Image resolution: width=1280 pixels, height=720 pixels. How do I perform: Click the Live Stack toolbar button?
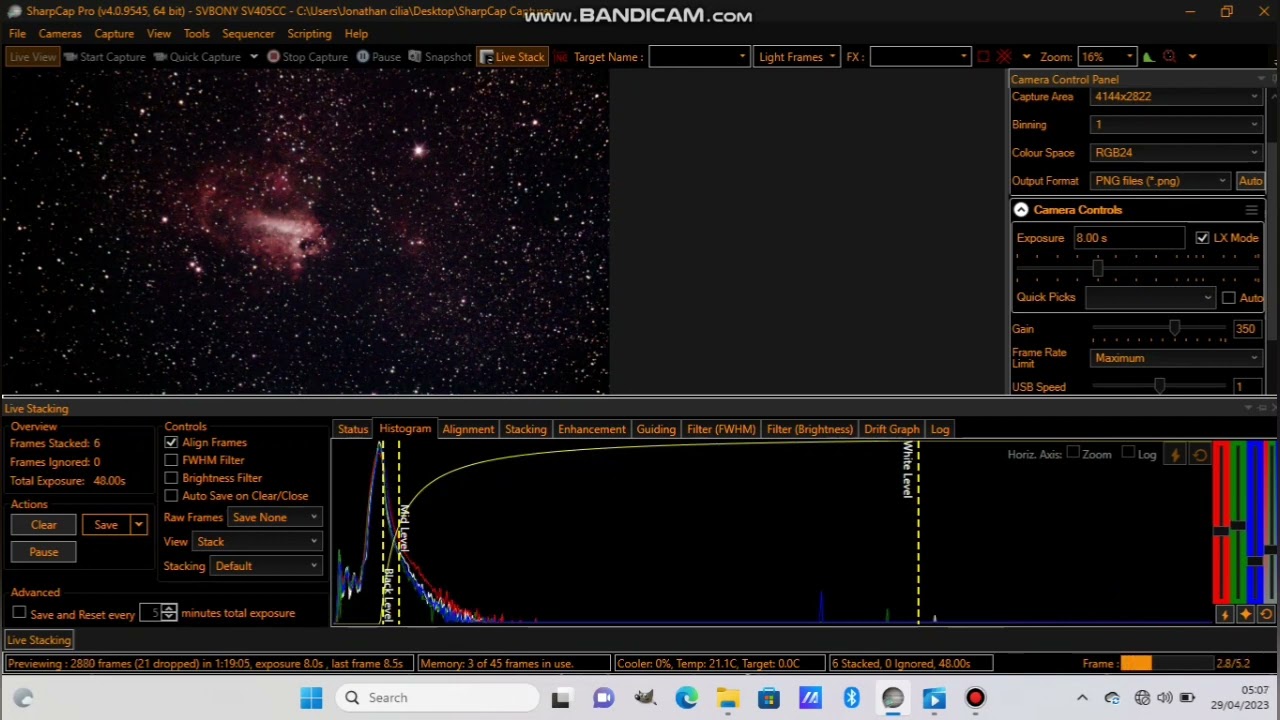pos(512,57)
